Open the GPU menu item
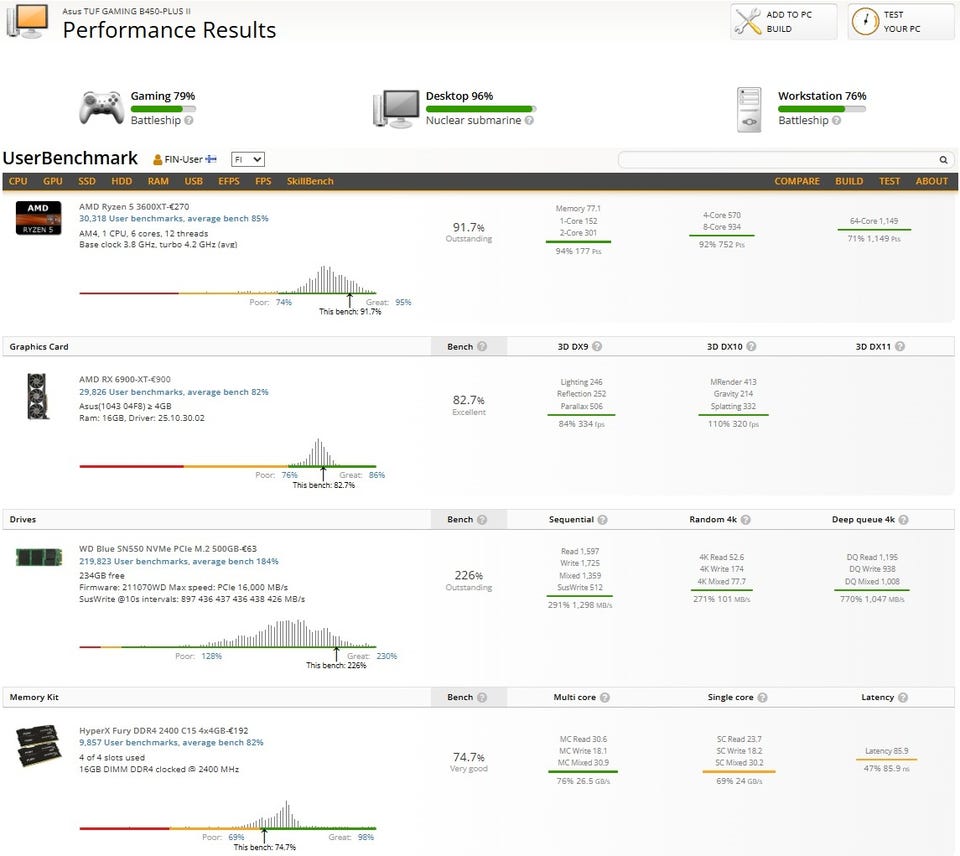 [x=53, y=181]
